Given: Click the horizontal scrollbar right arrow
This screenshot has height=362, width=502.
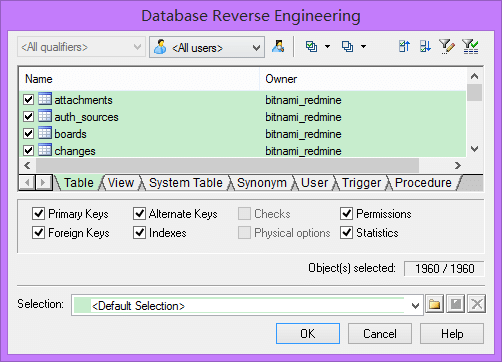Looking at the screenshot, I should pyautogui.click(x=458, y=165).
